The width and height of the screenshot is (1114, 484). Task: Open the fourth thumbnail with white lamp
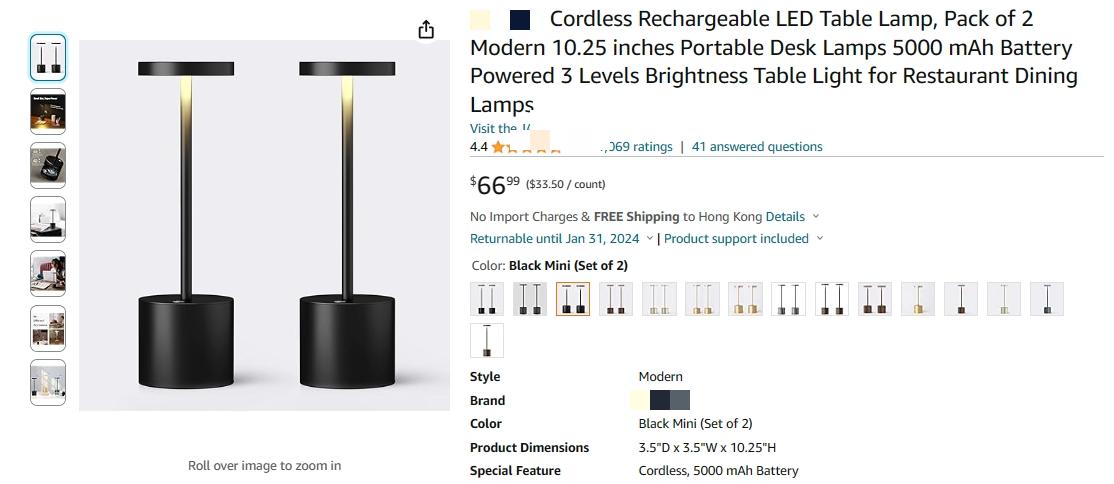(48, 220)
